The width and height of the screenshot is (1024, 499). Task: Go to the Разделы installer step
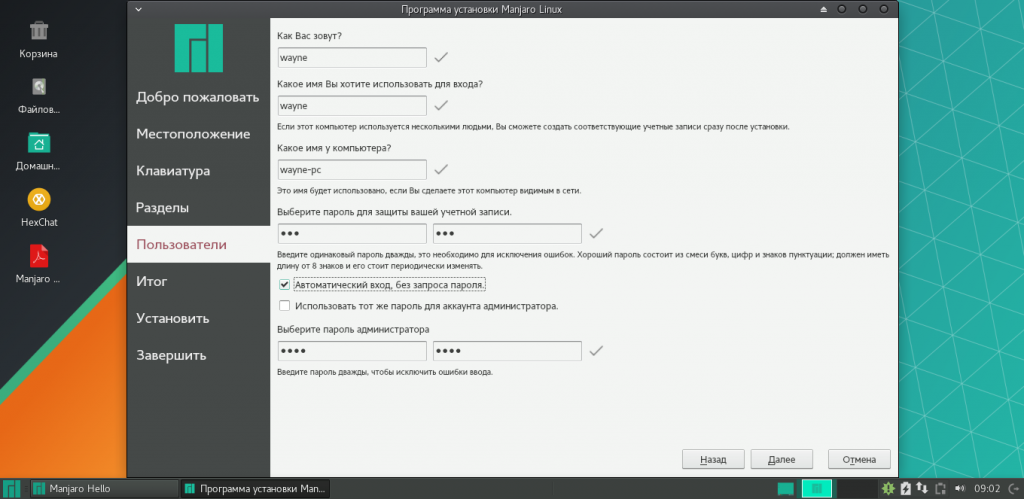tap(162, 208)
